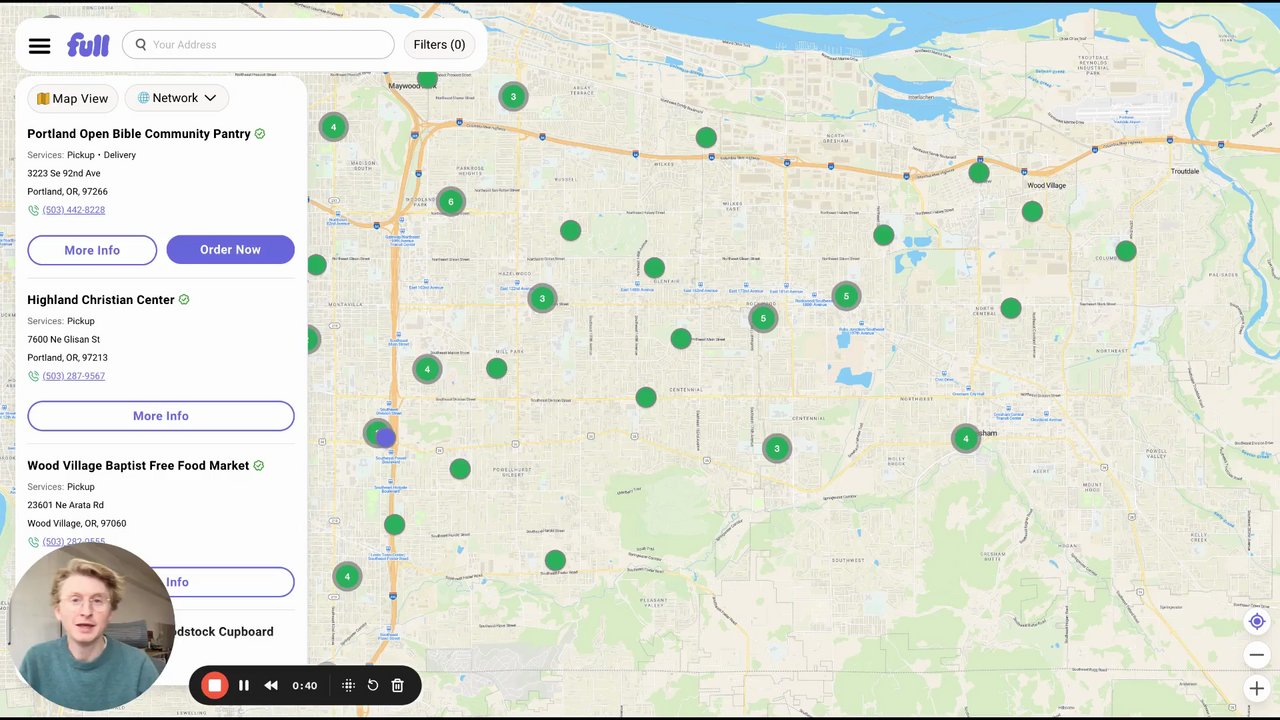
Task: Click the Order Now button
Action: pyautogui.click(x=230, y=250)
